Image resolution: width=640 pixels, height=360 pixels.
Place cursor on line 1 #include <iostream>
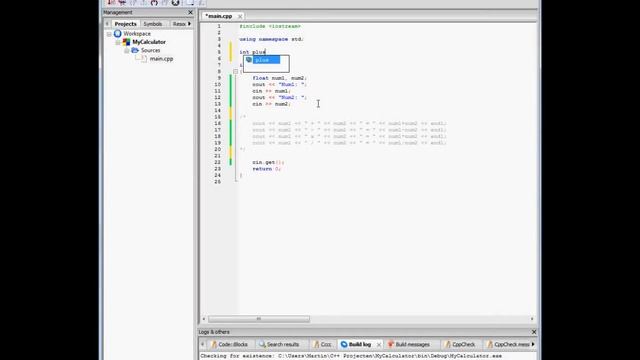point(270,26)
